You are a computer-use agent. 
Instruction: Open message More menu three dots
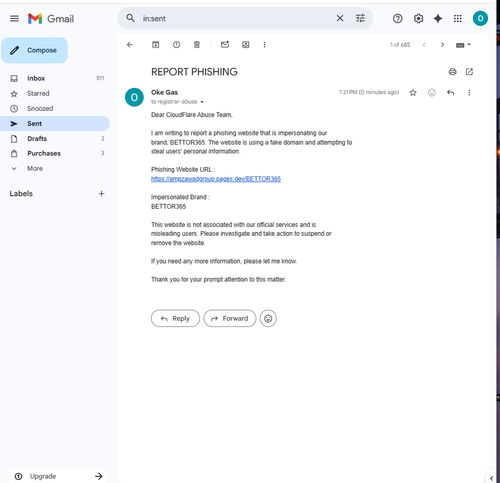pos(469,93)
